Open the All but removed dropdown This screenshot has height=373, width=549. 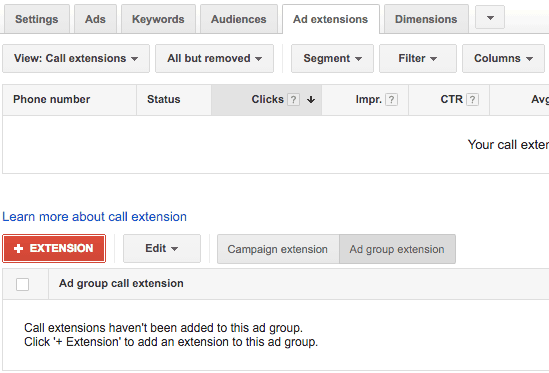click(214, 58)
